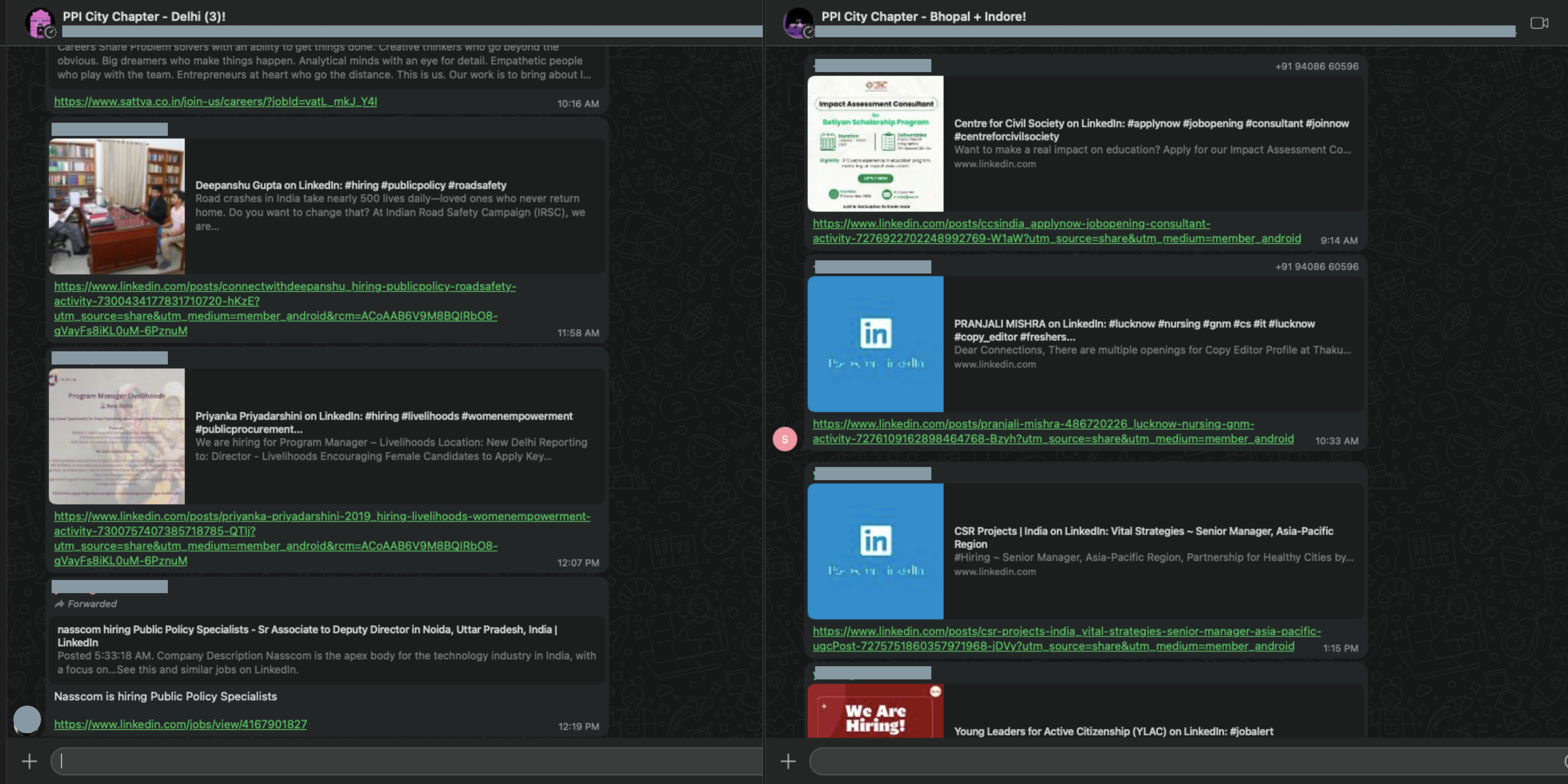Click 'Nasscom is hiring Public Policy Specialists' text
Image resolution: width=1568 pixels, height=784 pixels.
coord(166,696)
